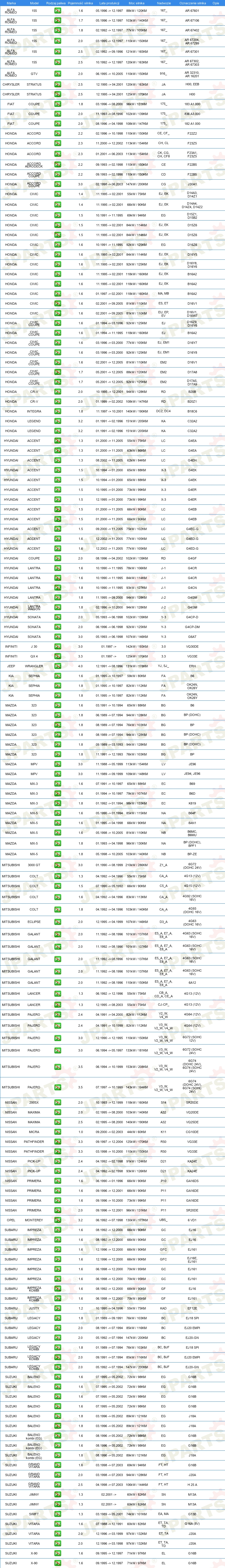The height and width of the screenshot is (1568, 225).
Task: Click the 'Lata produkcji' column header
Action: (109, 3)
